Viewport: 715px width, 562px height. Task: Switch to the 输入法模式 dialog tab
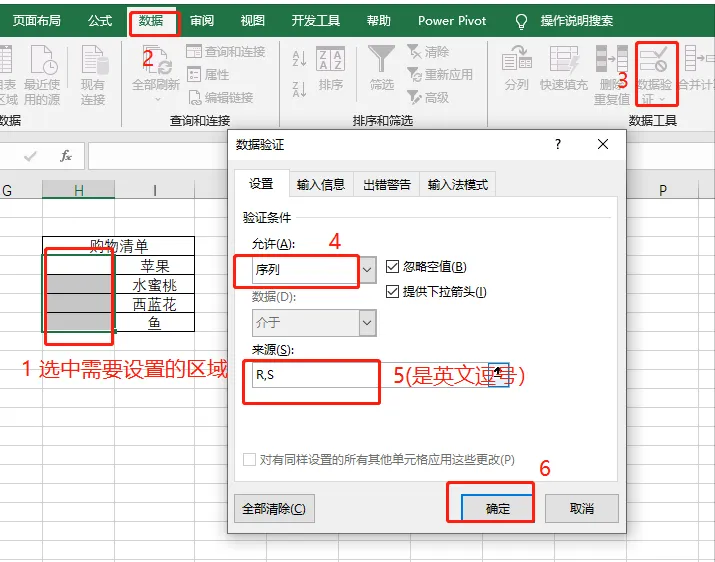[458, 184]
